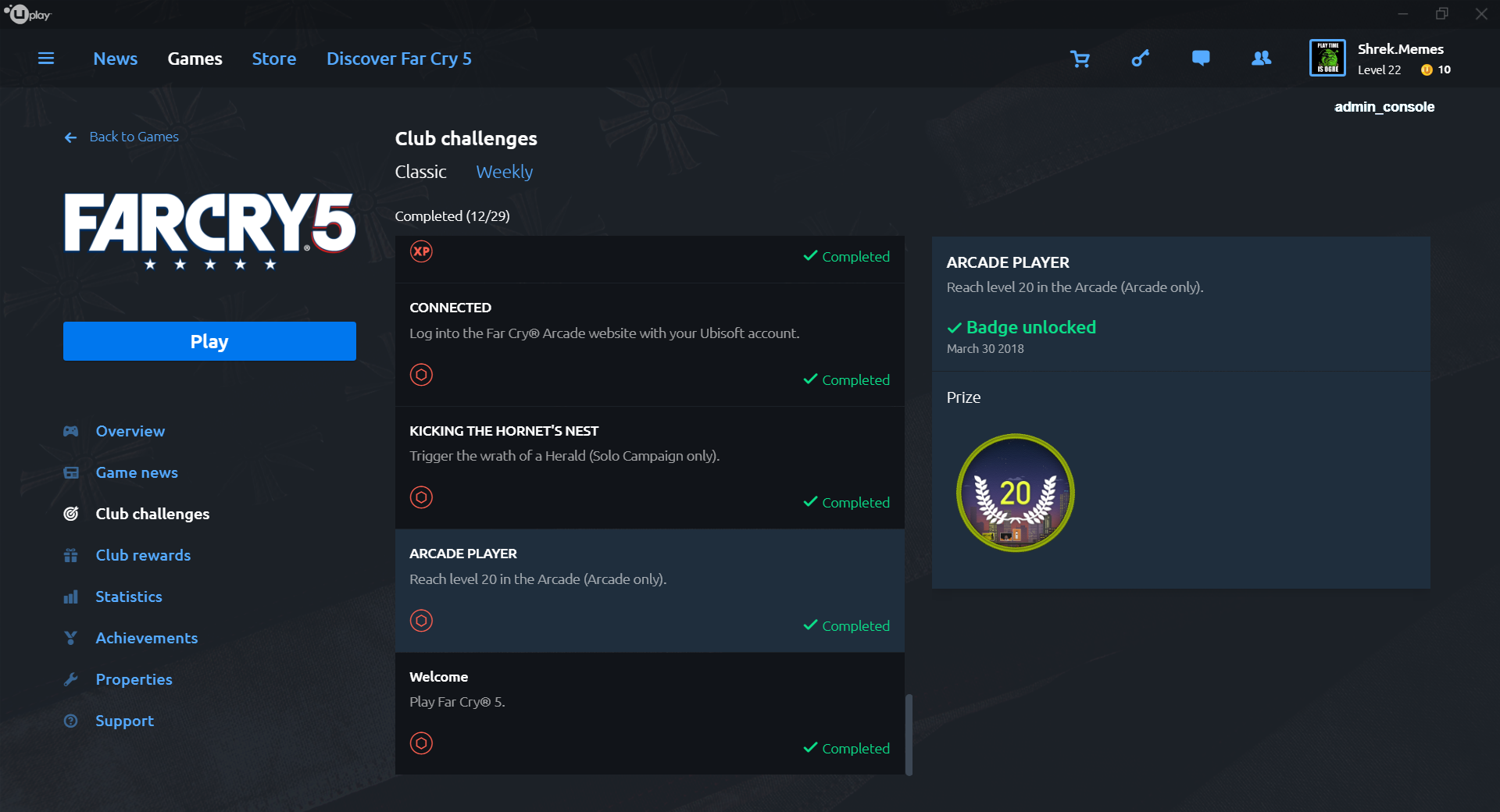Click the back arrow icon
The image size is (1500, 812).
click(71, 137)
